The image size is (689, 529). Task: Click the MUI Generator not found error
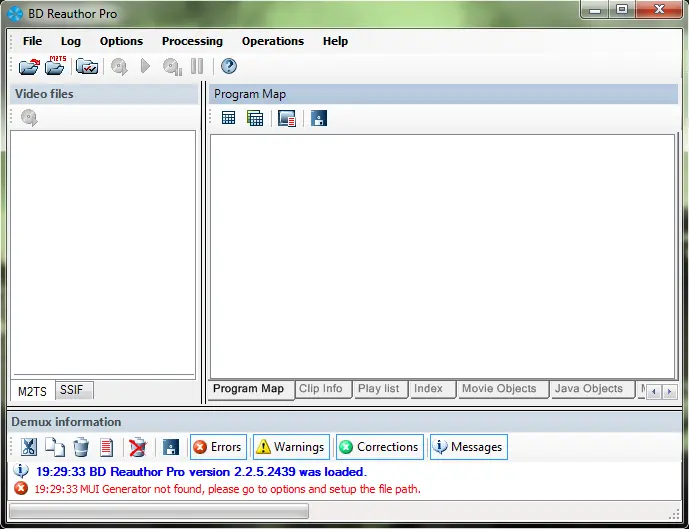click(x=227, y=489)
